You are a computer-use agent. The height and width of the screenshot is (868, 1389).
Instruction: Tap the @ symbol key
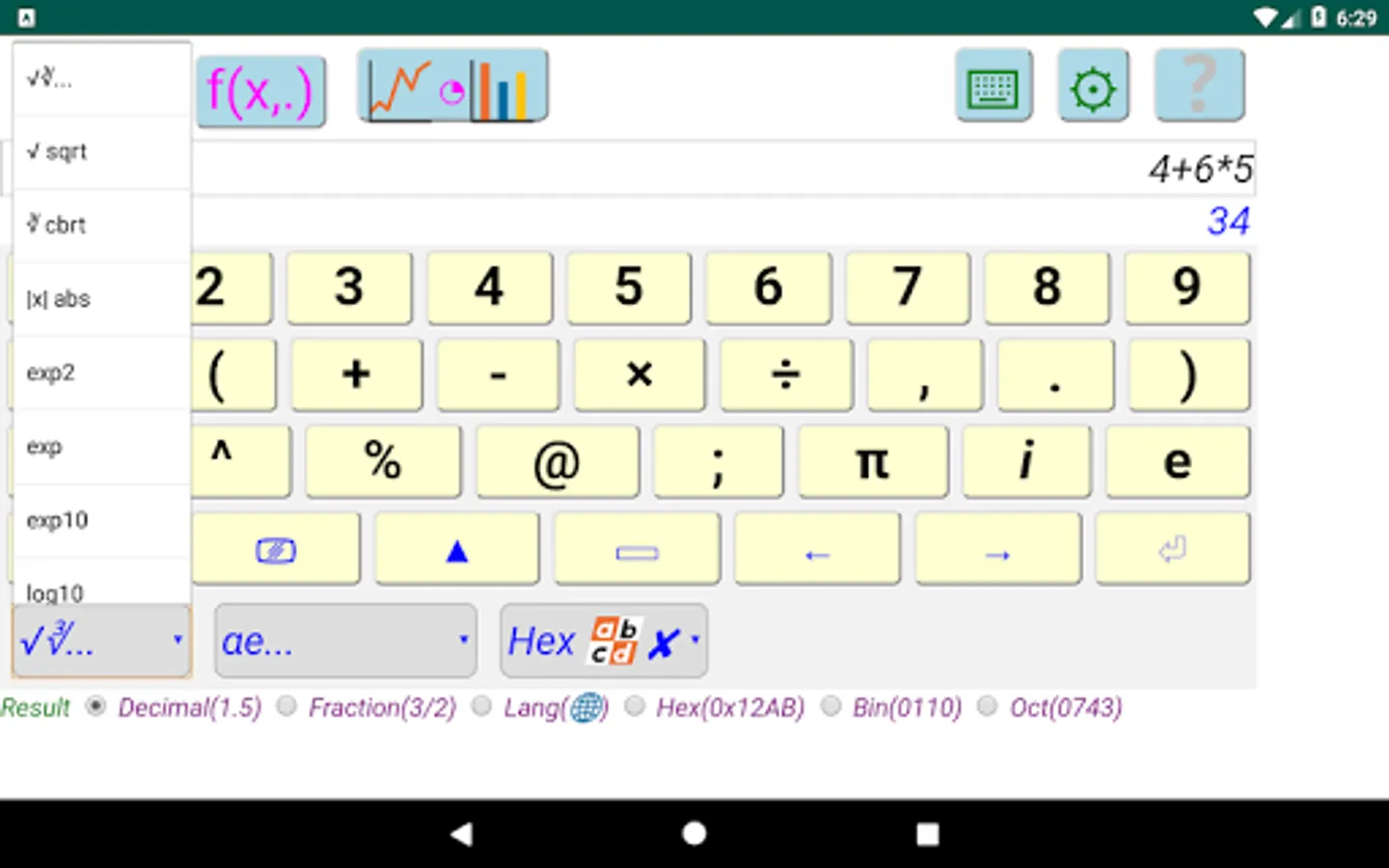(x=558, y=462)
